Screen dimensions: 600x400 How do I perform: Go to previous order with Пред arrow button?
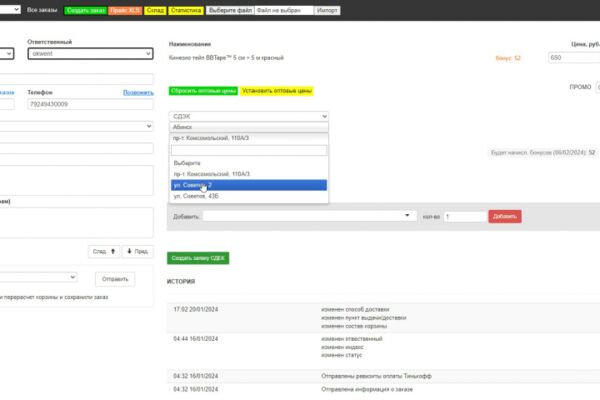[x=138, y=251]
